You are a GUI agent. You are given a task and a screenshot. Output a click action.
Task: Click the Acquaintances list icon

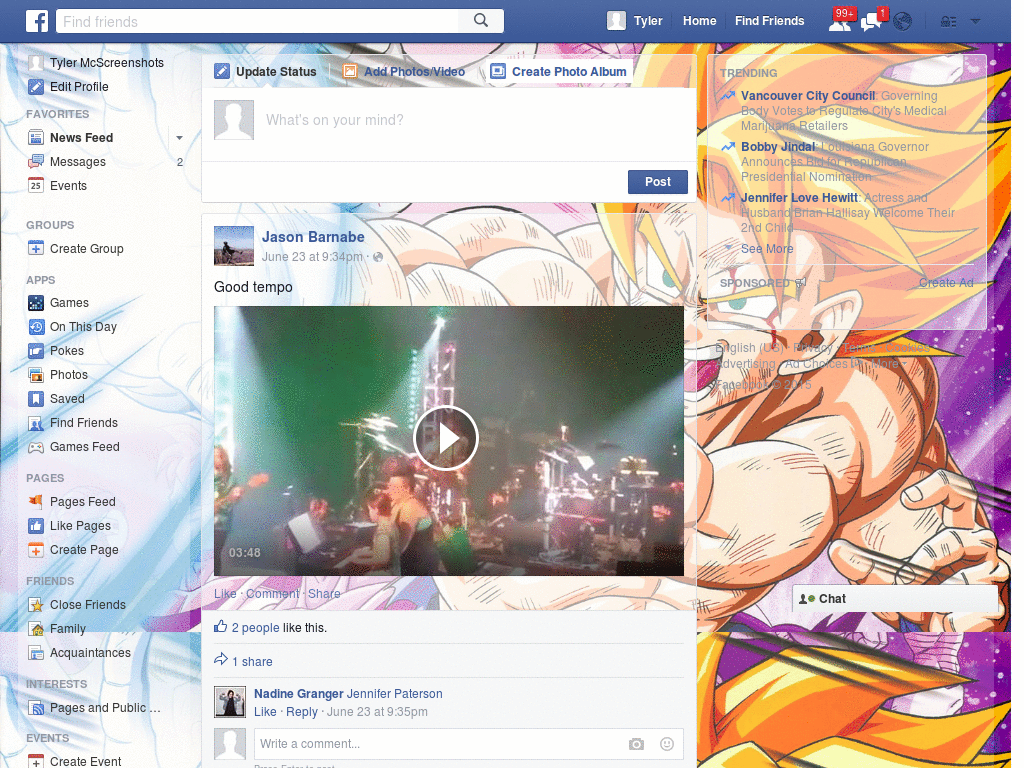36,653
